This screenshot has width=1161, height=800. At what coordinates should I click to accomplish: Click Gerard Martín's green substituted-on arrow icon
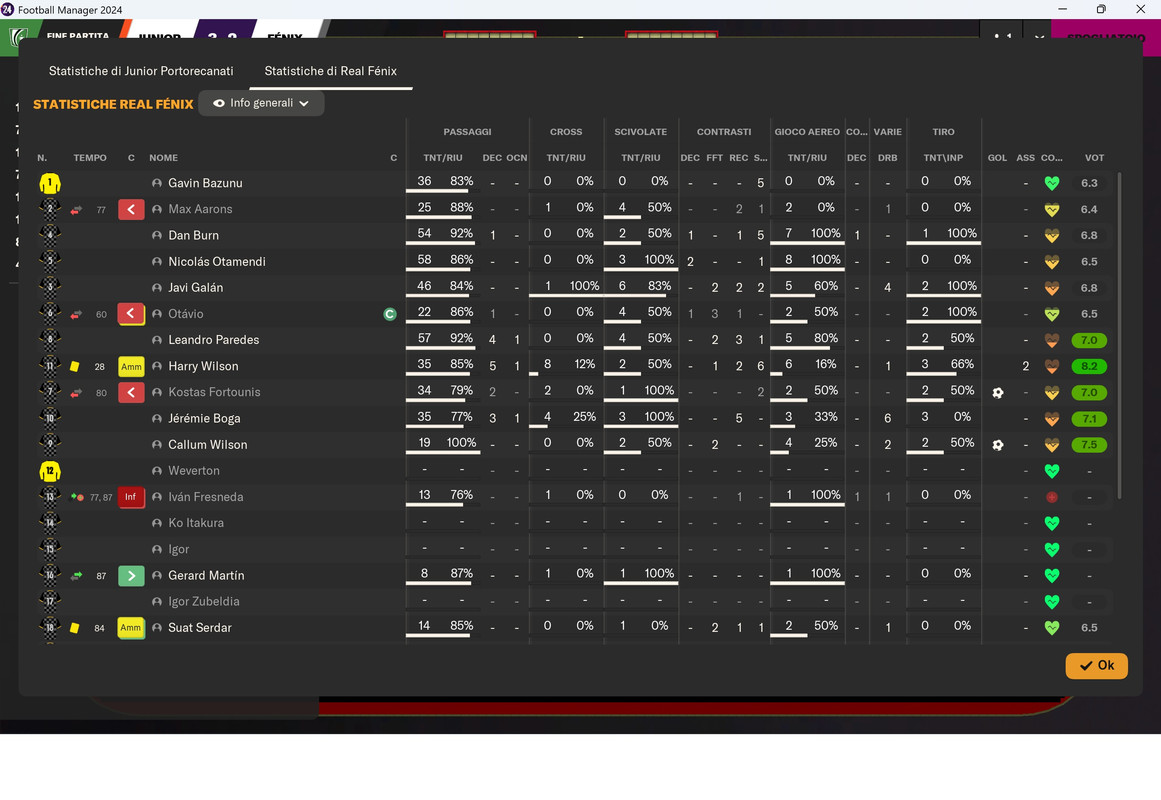pos(131,576)
